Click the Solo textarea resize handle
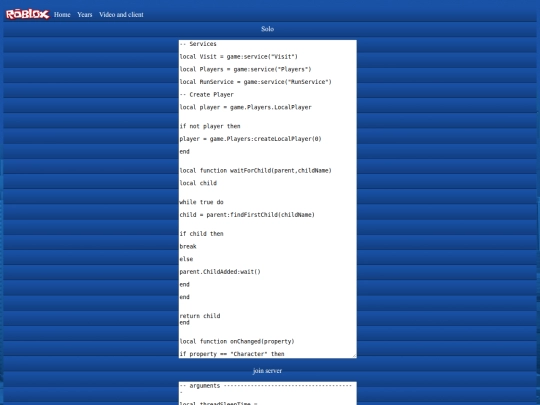Screen dimensions: 540x405 [x=354, y=356]
